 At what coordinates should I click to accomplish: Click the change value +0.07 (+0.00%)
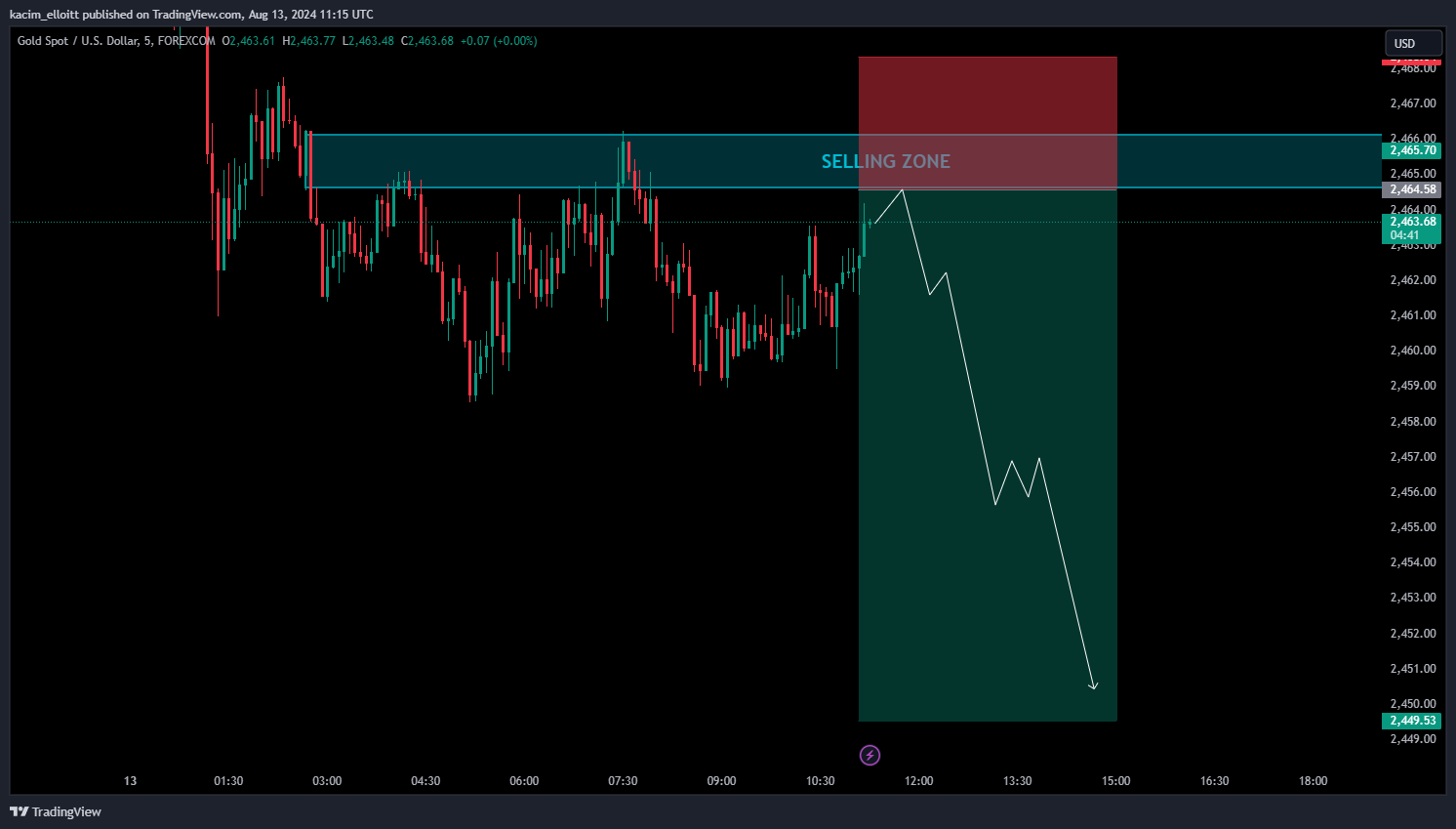click(499, 41)
